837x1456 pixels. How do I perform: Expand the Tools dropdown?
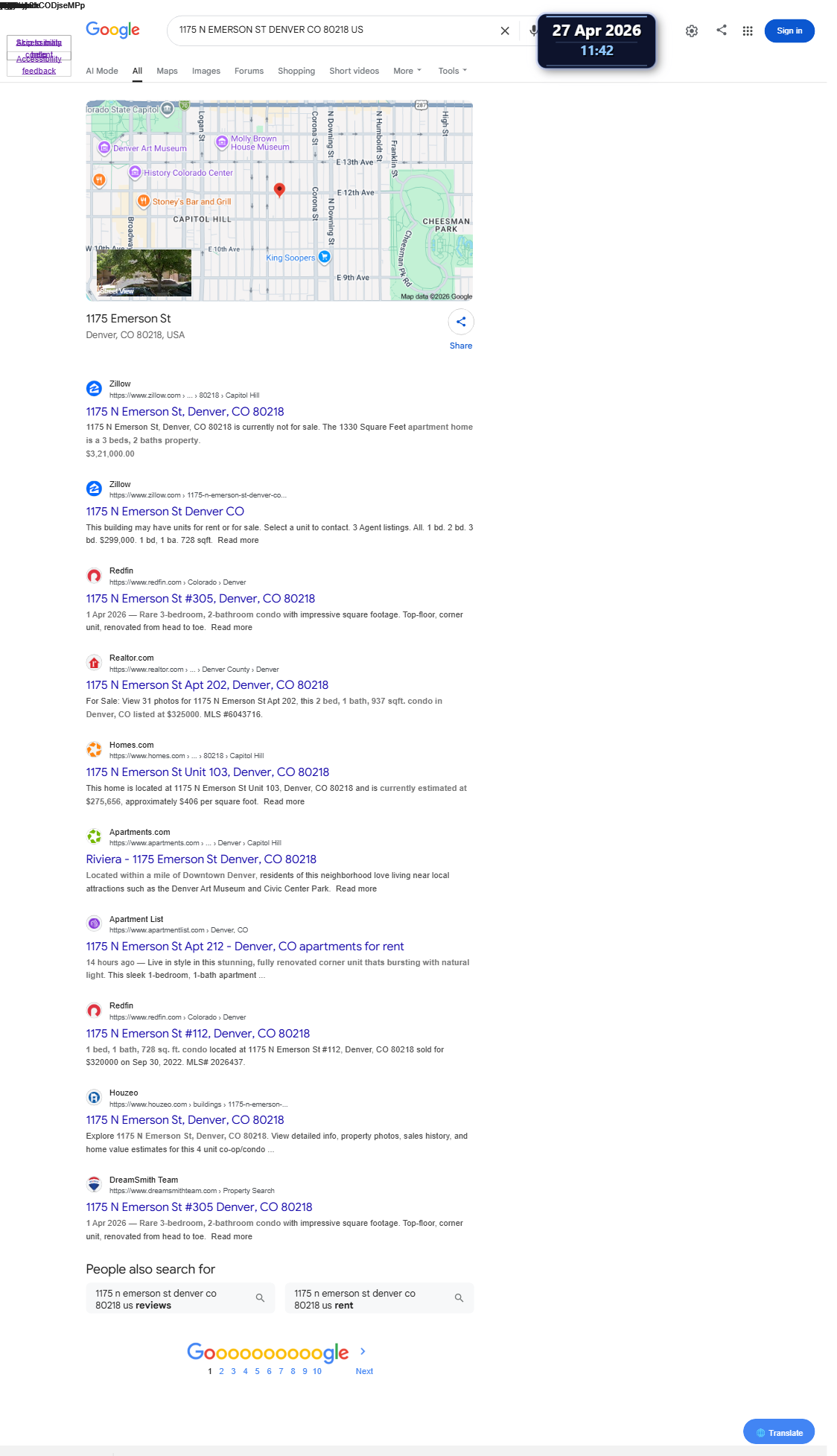click(x=453, y=71)
